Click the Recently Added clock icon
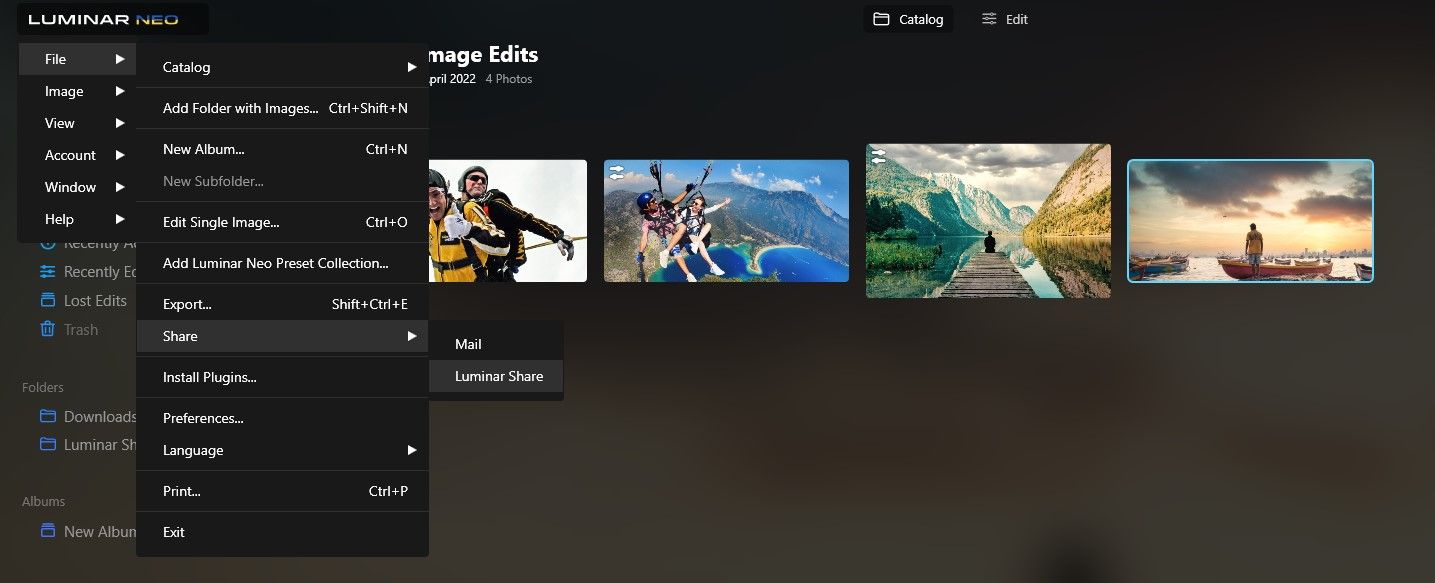 (x=47, y=243)
